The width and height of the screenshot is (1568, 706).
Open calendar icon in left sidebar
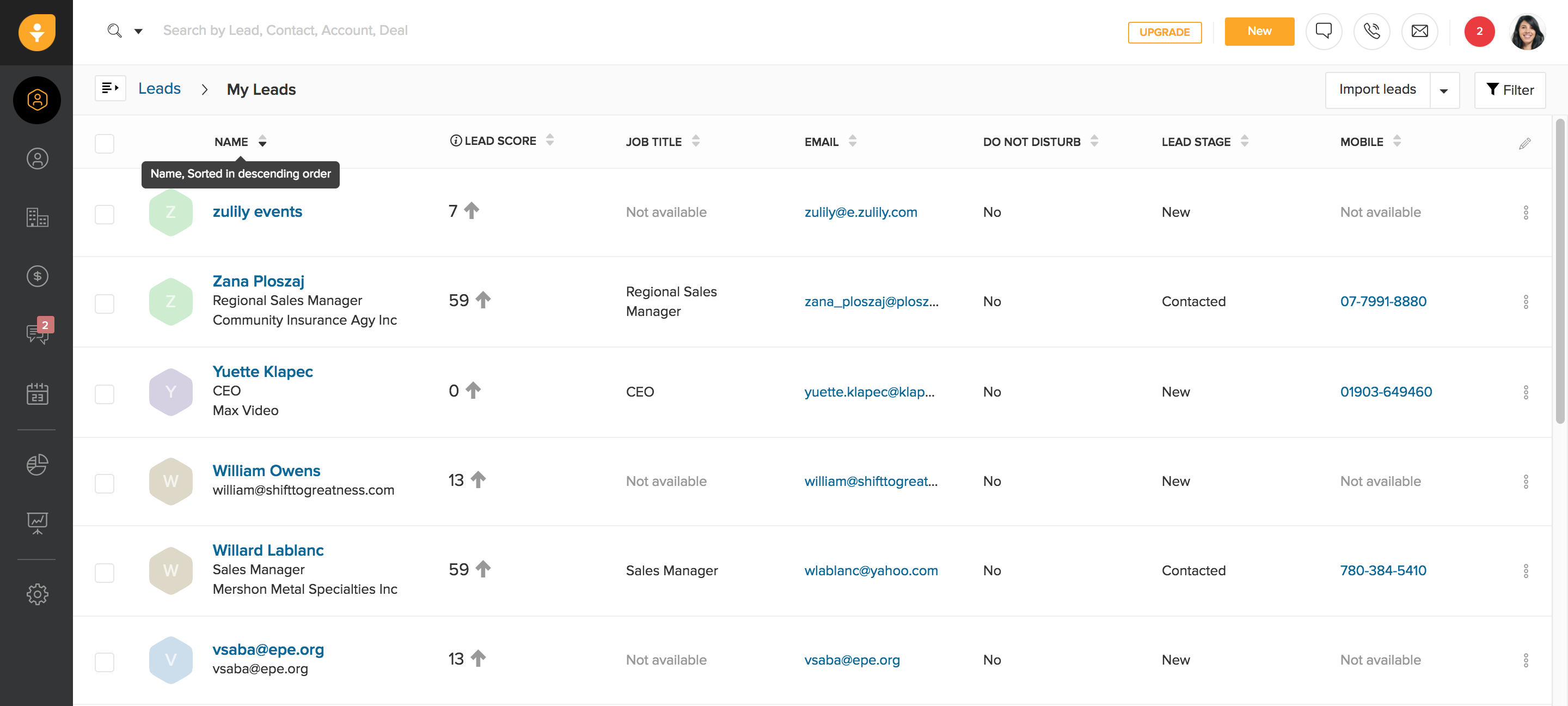[37, 394]
